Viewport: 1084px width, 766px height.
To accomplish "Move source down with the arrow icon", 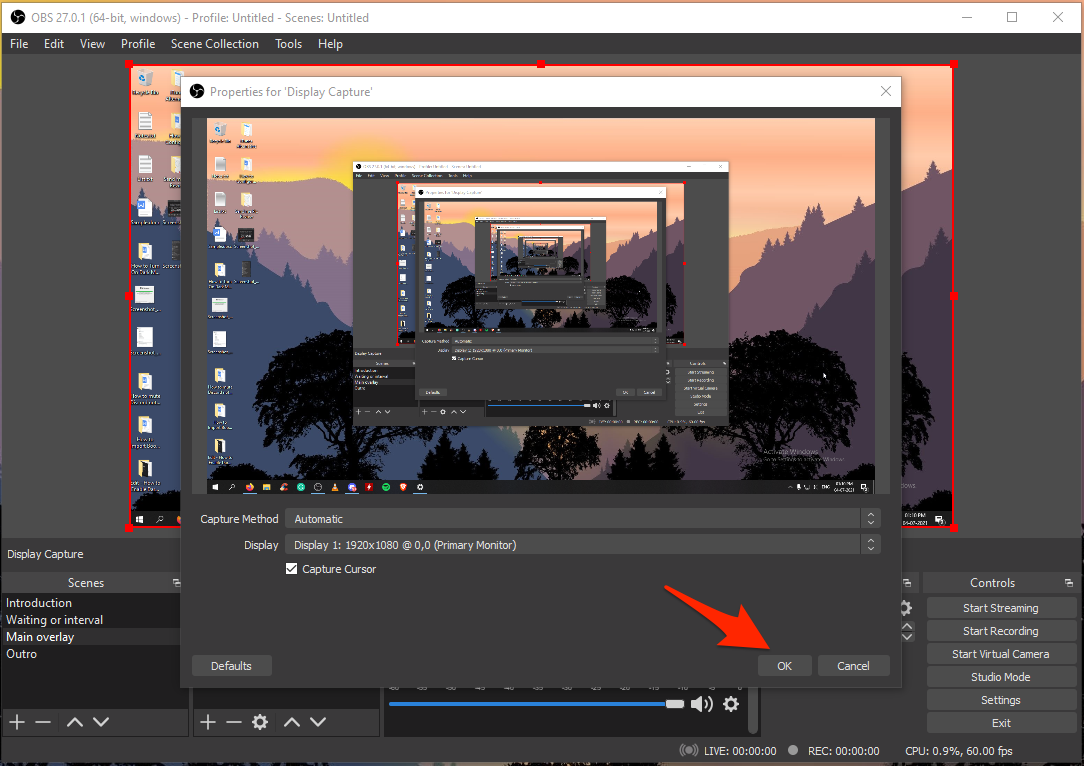I will click(x=318, y=722).
